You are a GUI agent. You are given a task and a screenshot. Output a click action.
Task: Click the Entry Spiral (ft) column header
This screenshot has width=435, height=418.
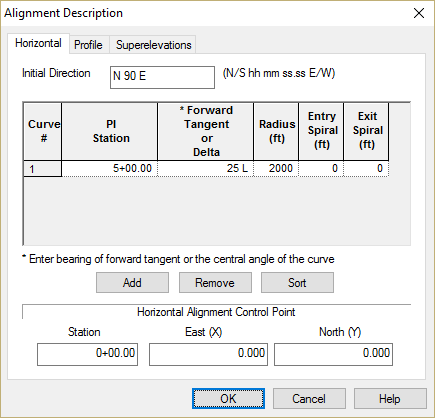click(321, 131)
